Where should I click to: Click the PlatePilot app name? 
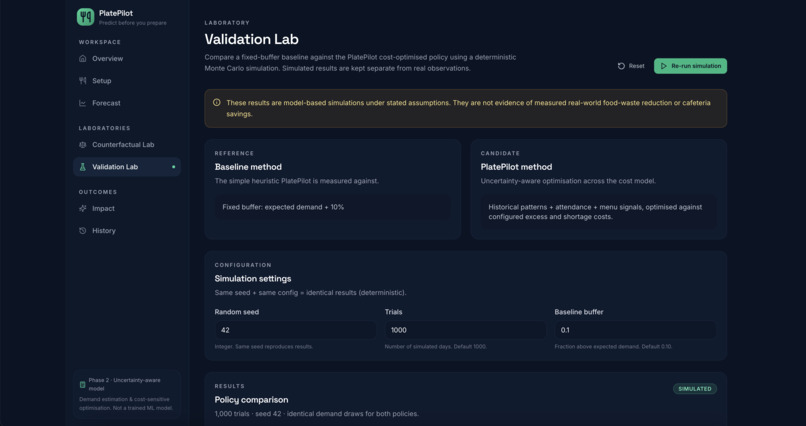click(x=116, y=13)
